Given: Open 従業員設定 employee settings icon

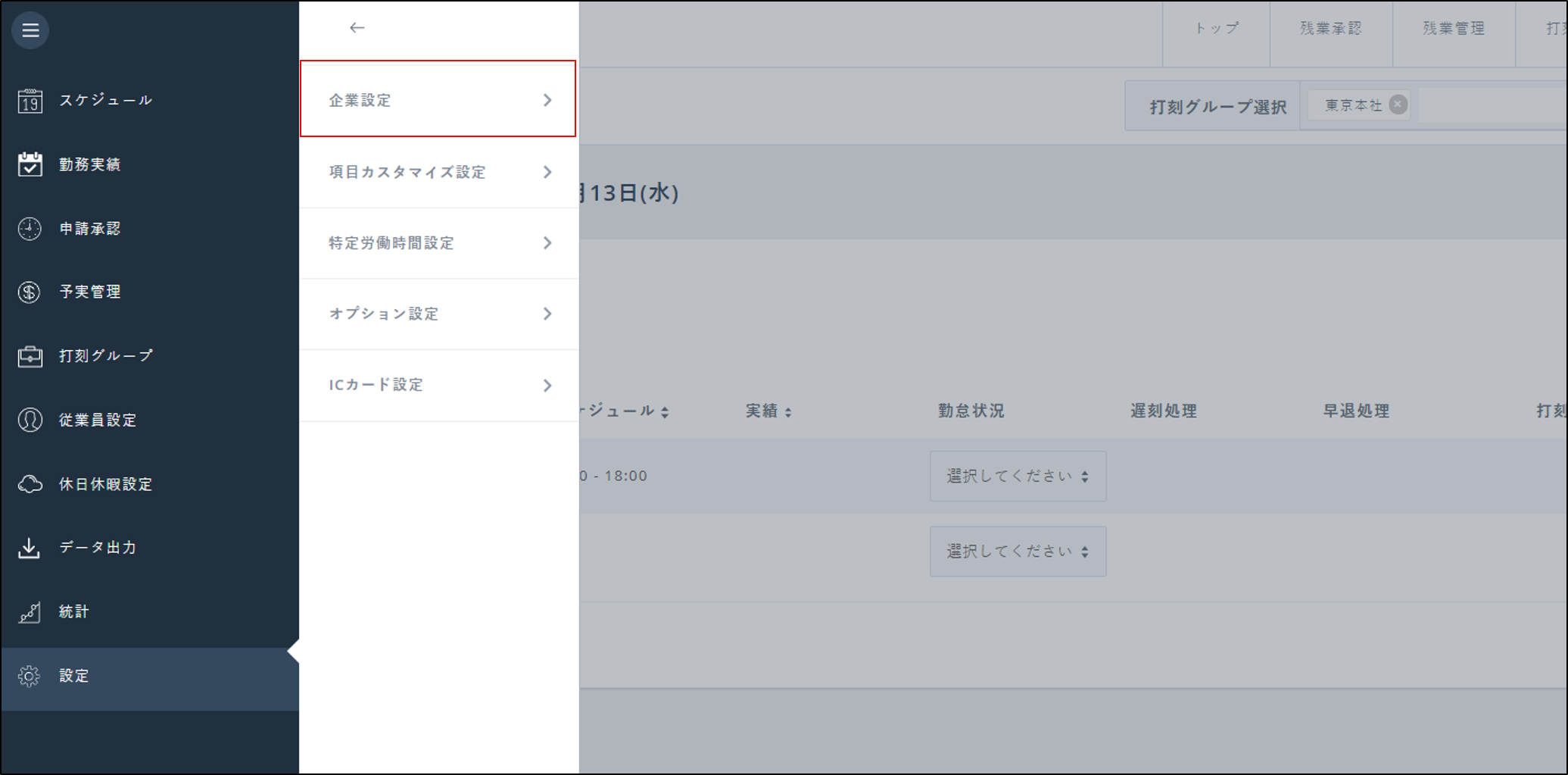Looking at the screenshot, I should [30, 419].
